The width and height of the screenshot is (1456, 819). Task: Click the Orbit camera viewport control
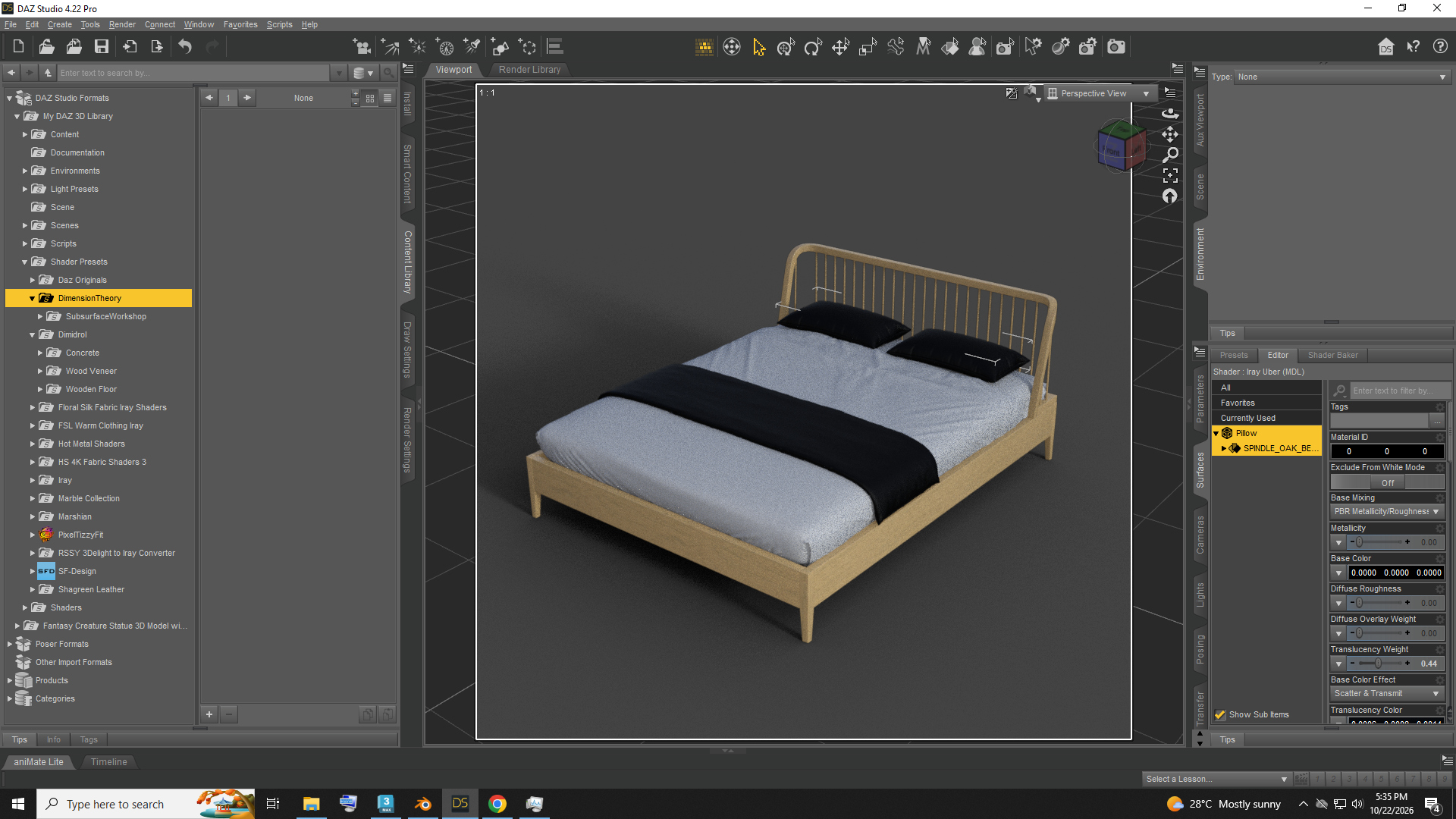click(1170, 114)
